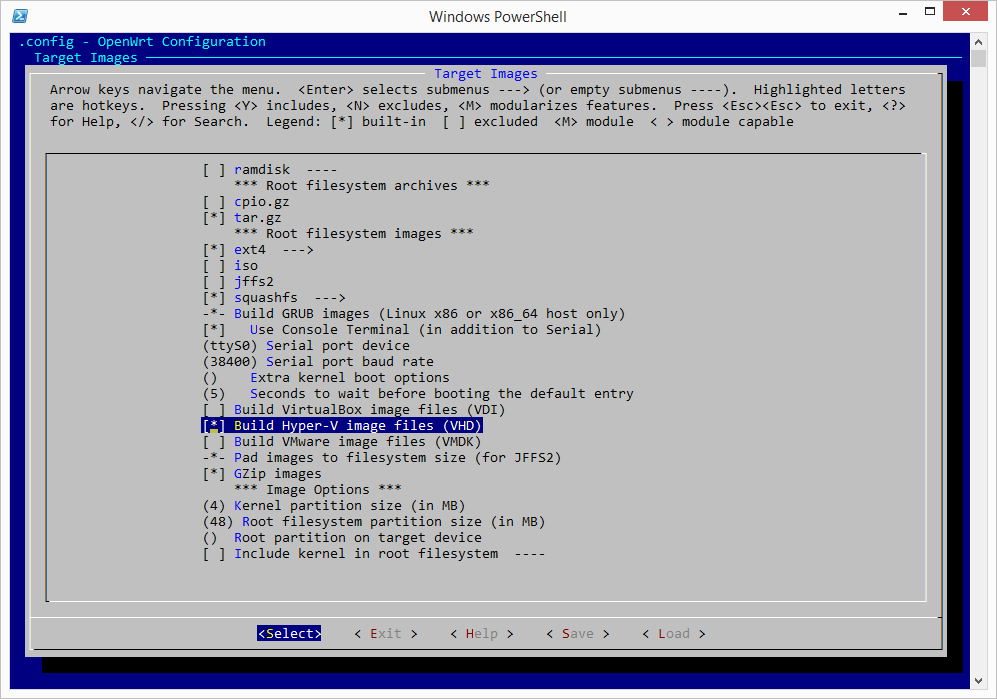Open the squashfs submenu
Image resolution: width=997 pixels, height=699 pixels.
(x=274, y=298)
